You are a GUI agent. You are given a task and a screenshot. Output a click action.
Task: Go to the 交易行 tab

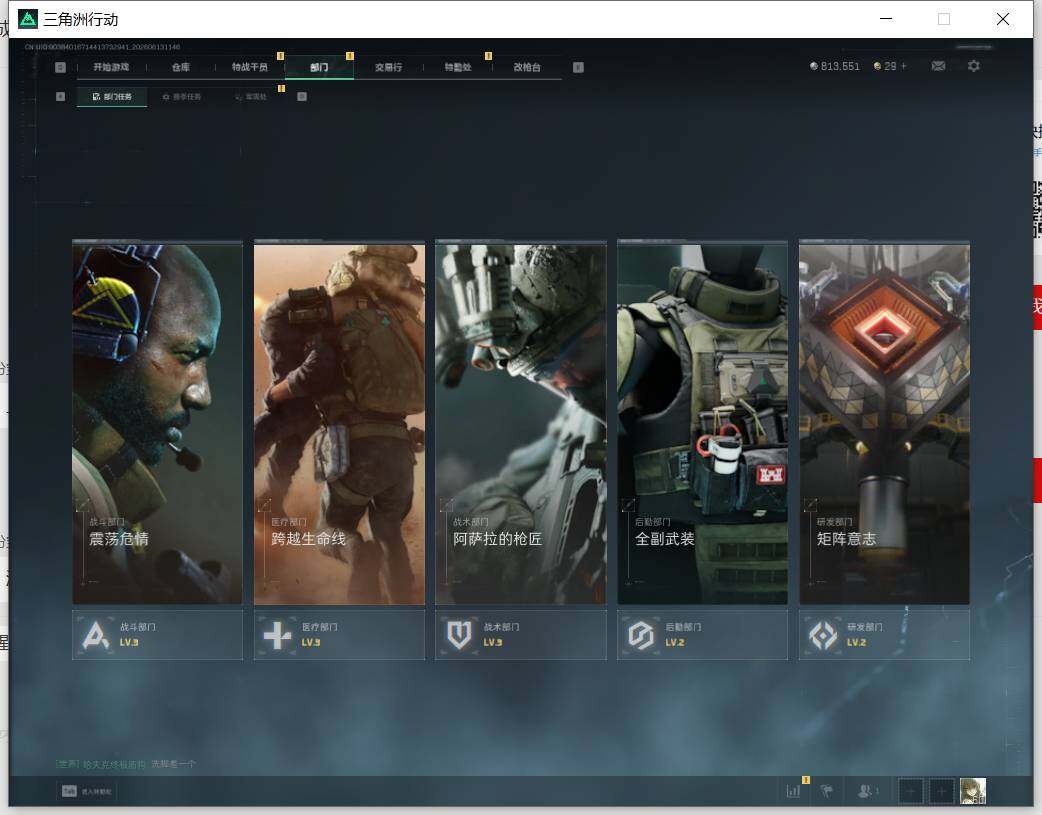click(388, 67)
